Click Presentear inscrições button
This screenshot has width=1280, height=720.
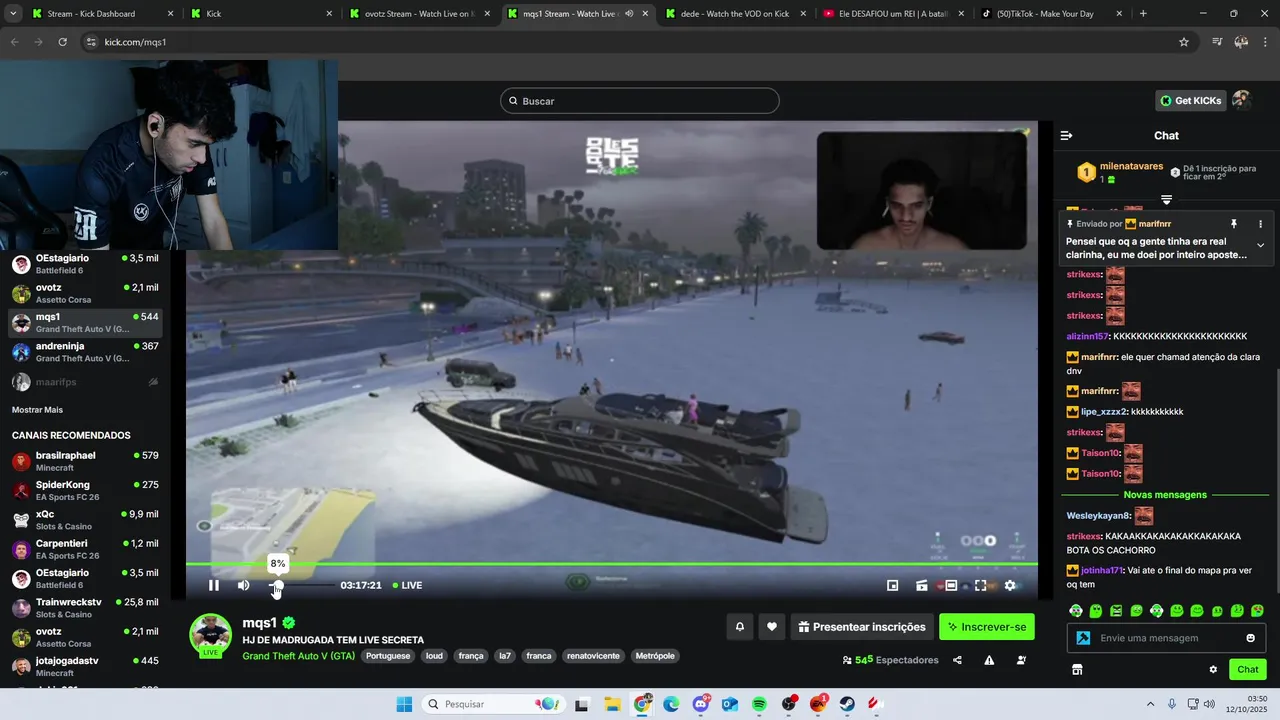click(x=862, y=627)
